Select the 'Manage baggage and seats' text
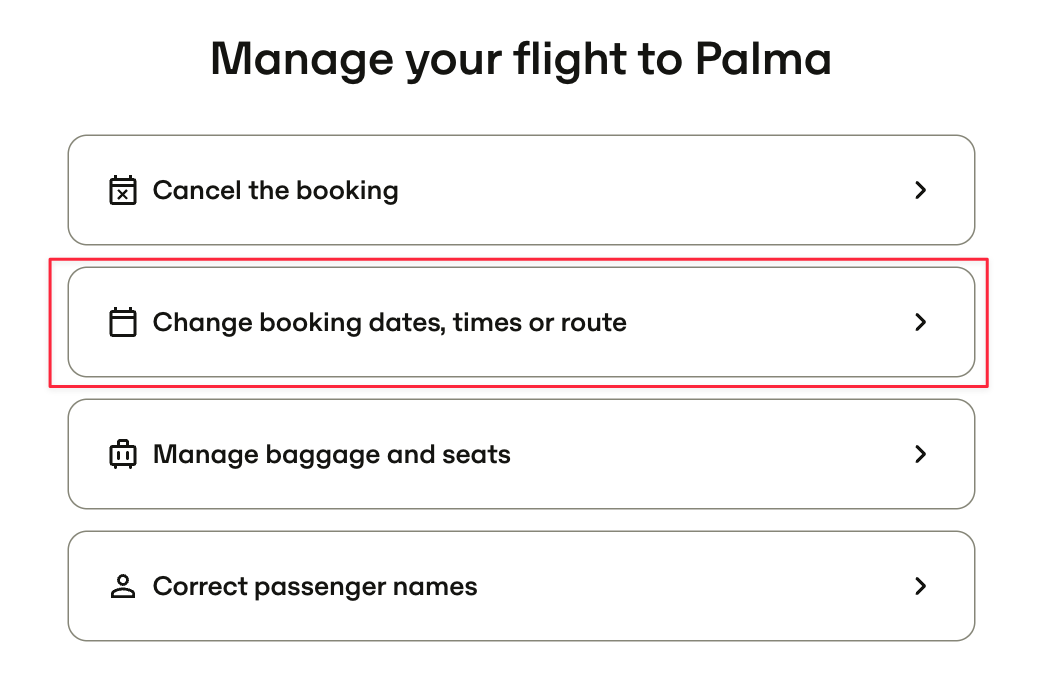1047x687 pixels. [332, 455]
